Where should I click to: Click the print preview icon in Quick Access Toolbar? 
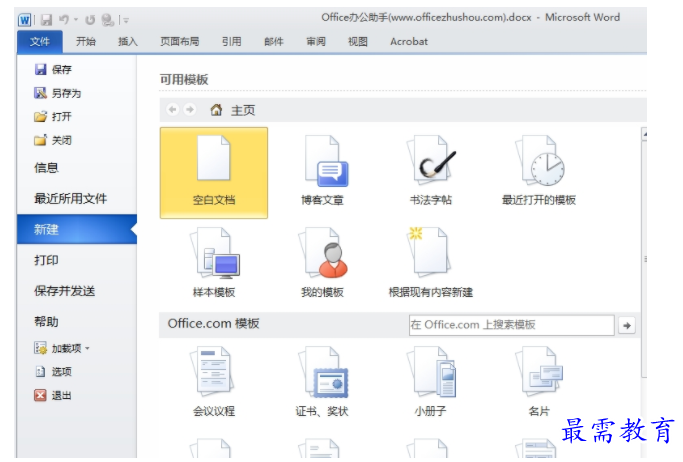pyautogui.click(x=107, y=20)
